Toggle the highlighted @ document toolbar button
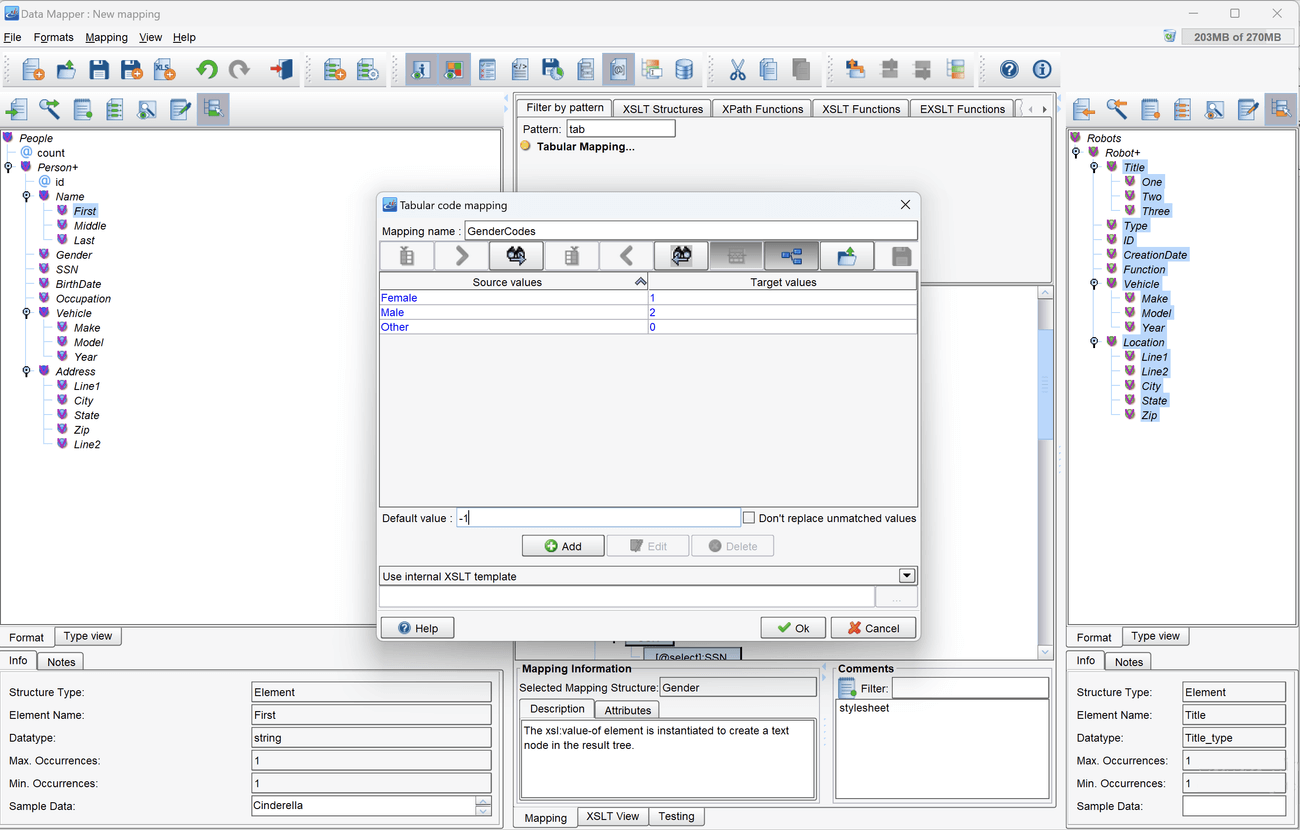This screenshot has width=1300, height=830. [619, 69]
